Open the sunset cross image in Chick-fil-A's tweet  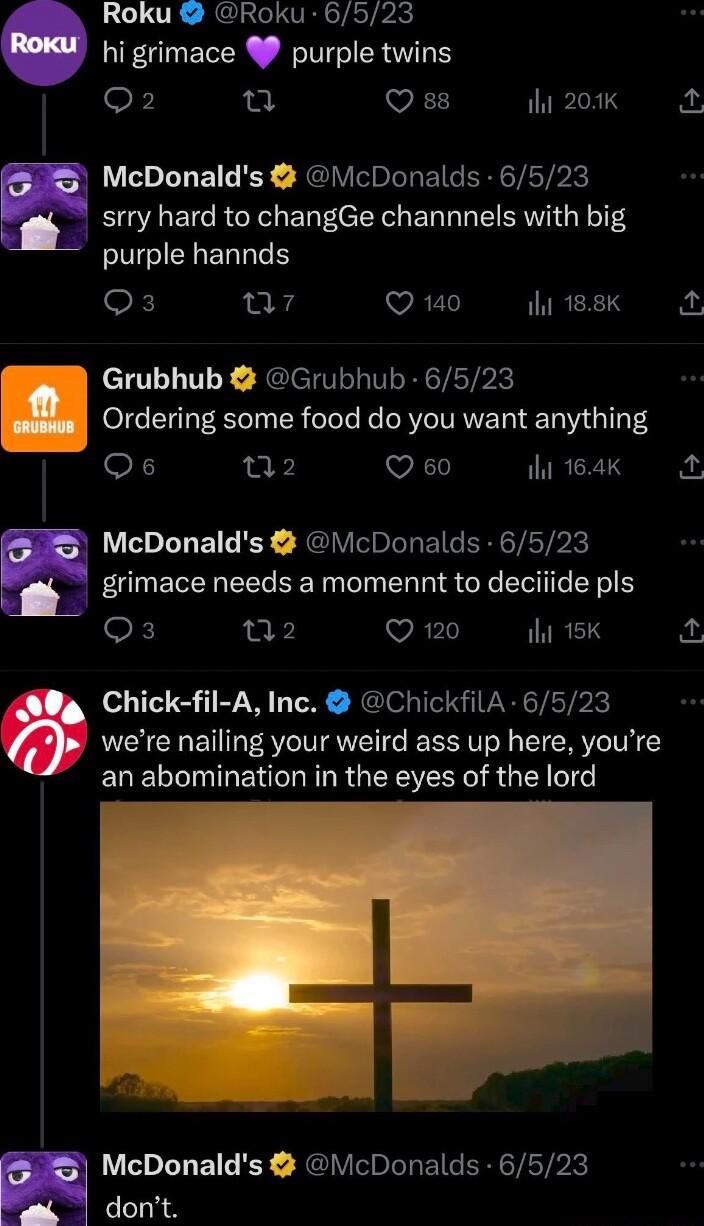(x=375, y=955)
